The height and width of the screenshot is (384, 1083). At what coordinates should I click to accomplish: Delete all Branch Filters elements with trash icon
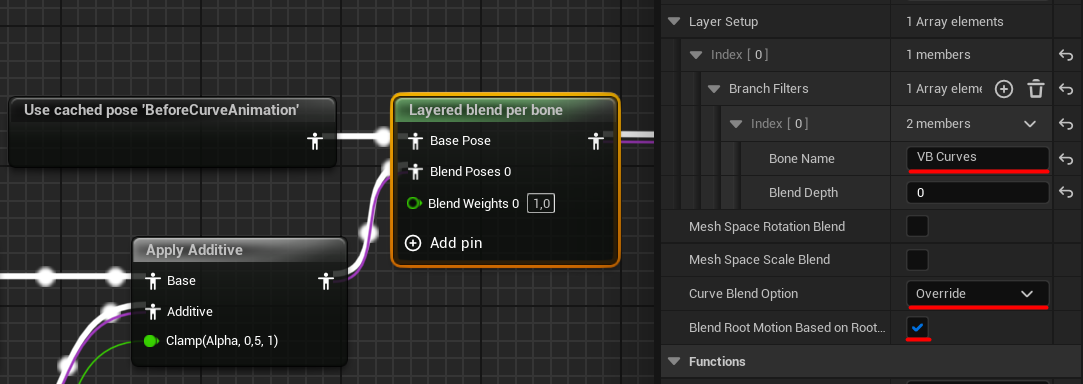click(1035, 88)
